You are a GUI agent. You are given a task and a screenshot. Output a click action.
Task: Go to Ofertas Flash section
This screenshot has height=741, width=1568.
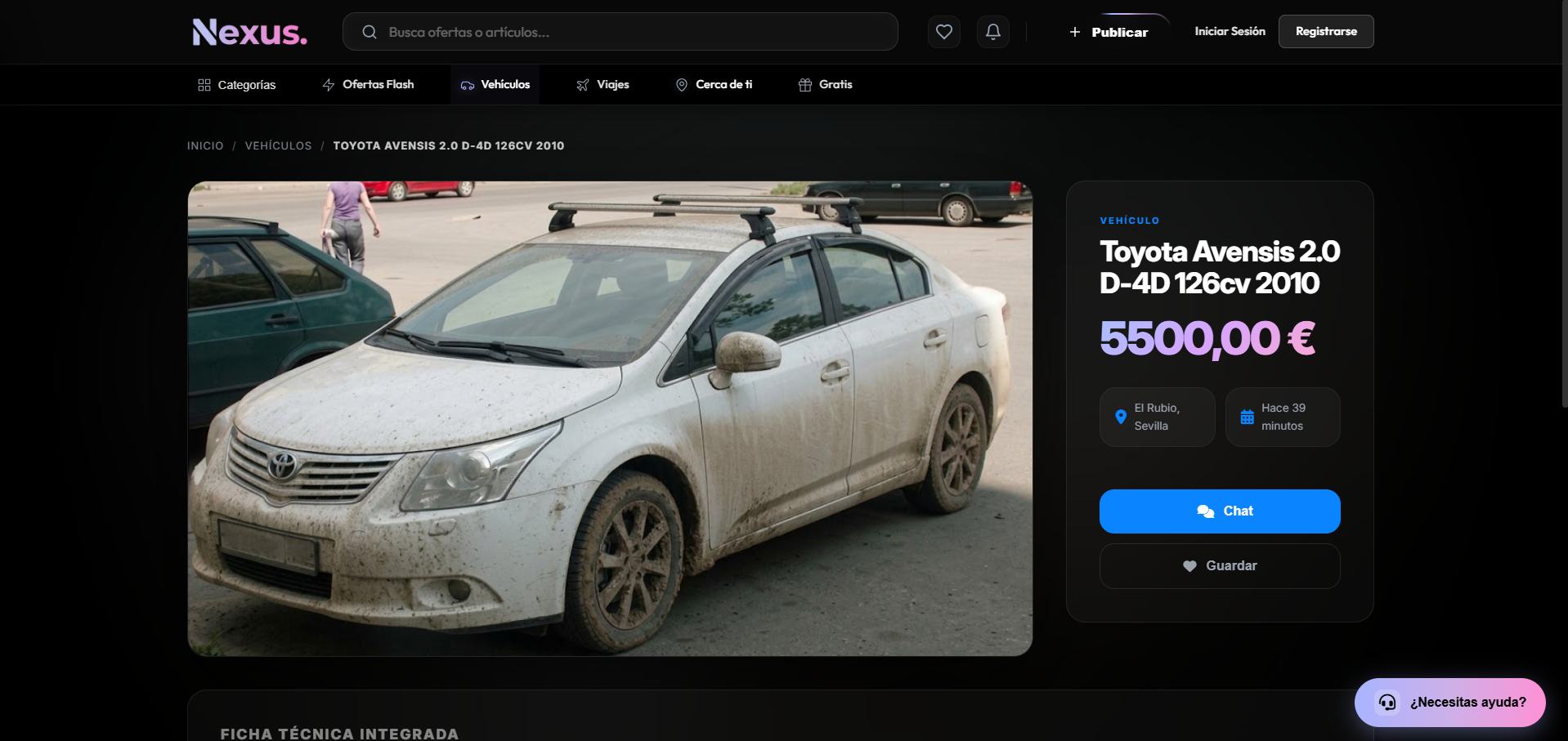[368, 85]
